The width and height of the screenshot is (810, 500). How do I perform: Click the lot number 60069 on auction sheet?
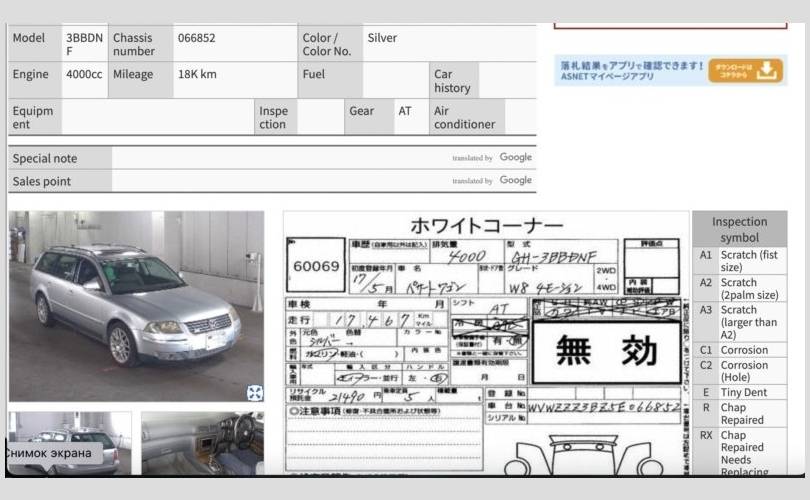pyautogui.click(x=315, y=266)
